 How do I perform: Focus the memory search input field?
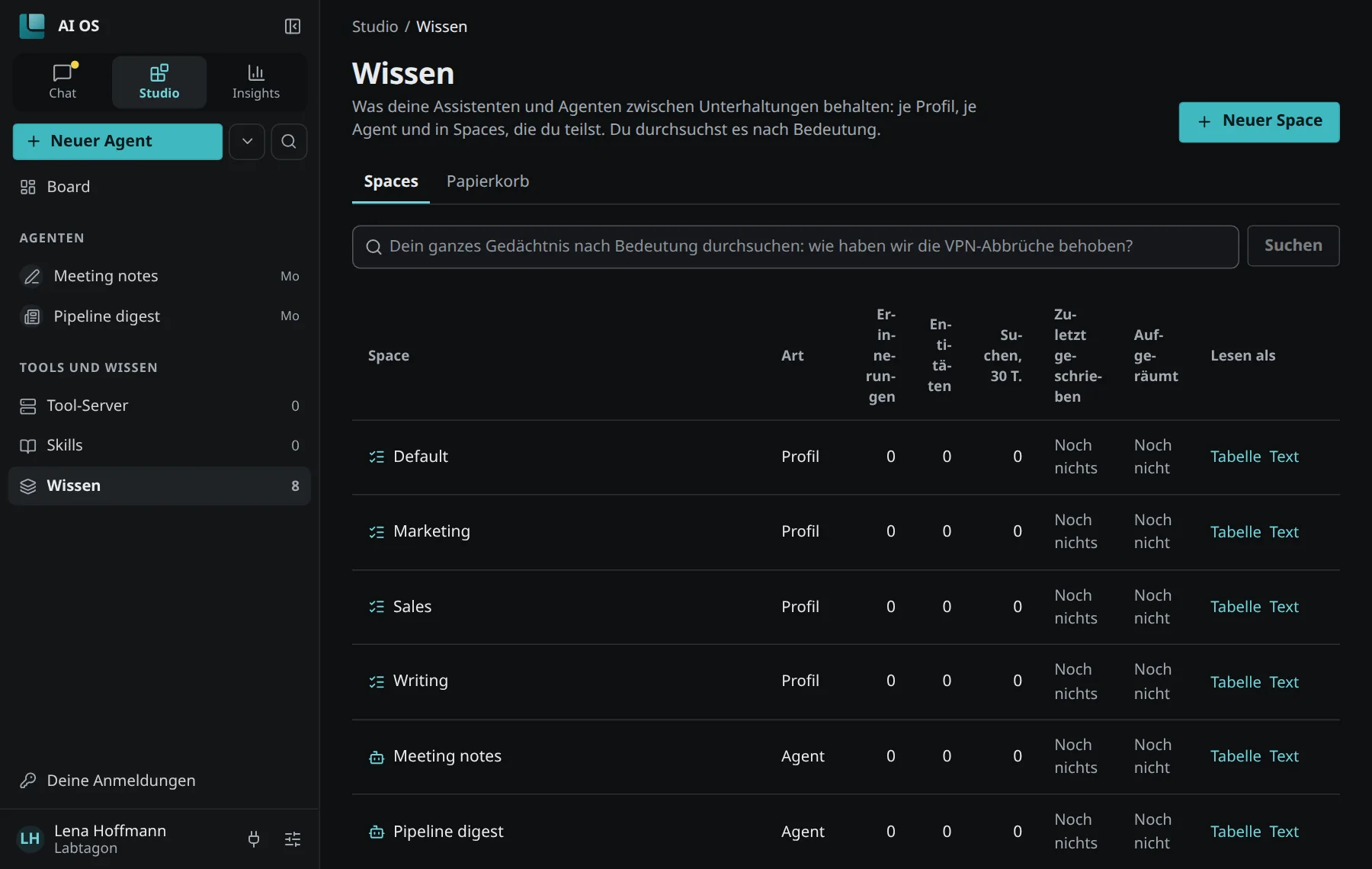pos(795,247)
